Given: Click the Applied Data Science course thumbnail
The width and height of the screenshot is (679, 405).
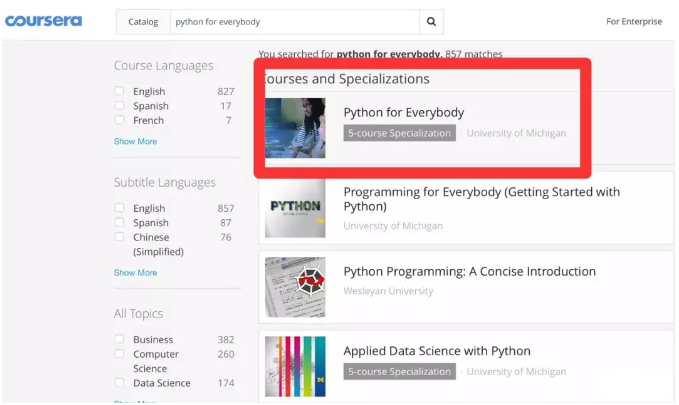Looking at the screenshot, I should (295, 366).
